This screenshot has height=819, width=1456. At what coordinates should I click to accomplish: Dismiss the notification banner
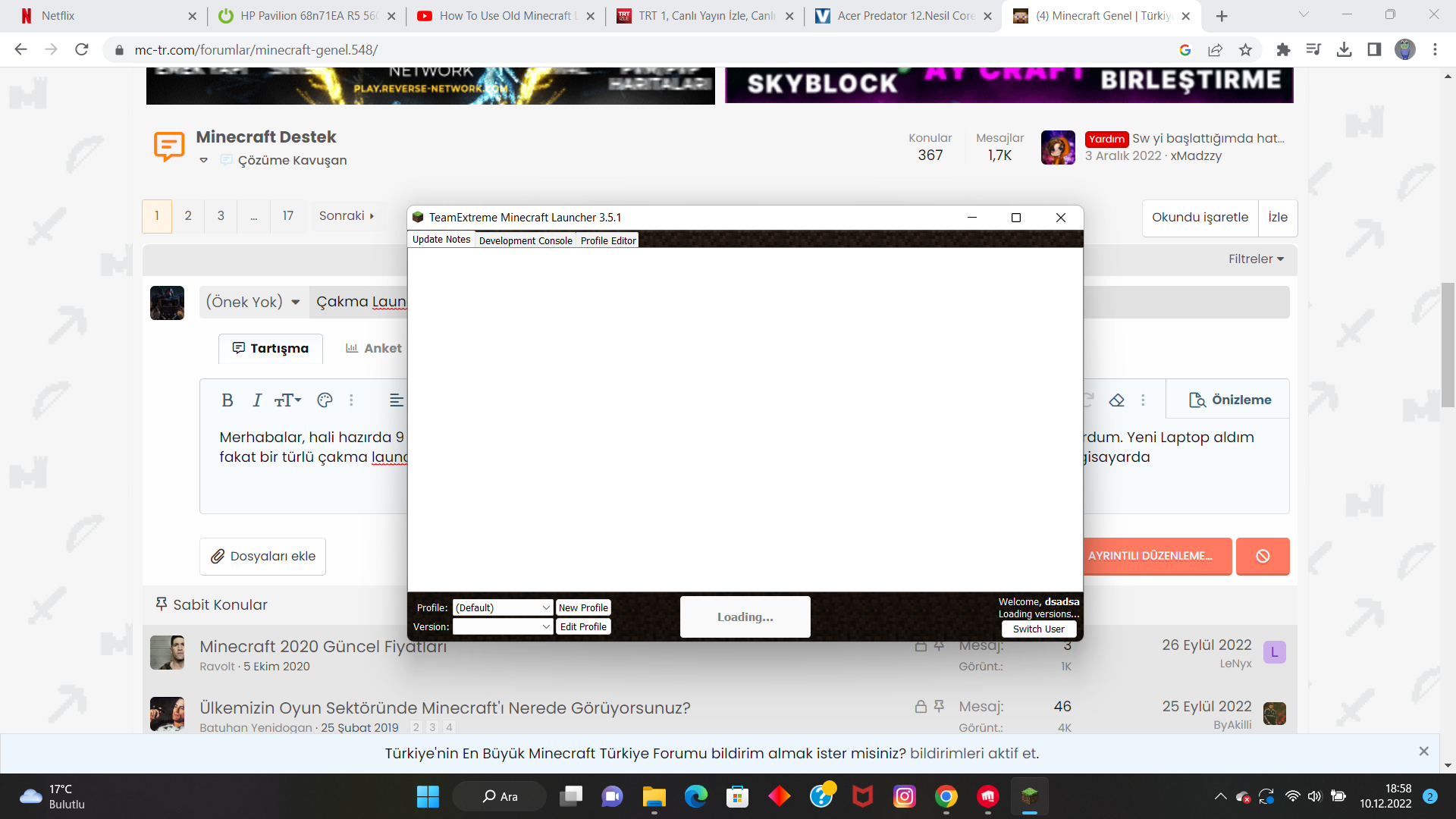pos(1423,751)
